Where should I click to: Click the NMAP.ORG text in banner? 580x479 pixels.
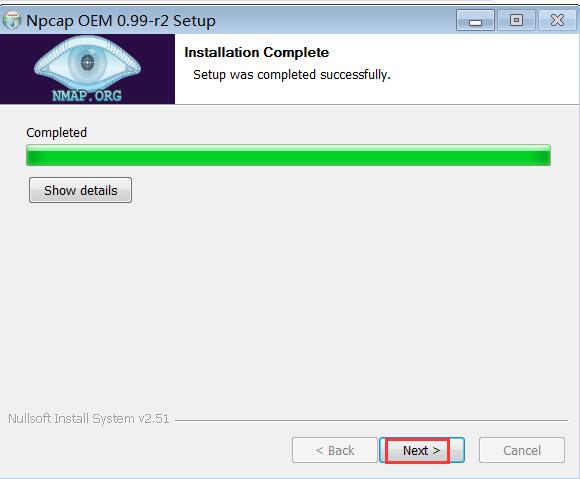point(87,96)
